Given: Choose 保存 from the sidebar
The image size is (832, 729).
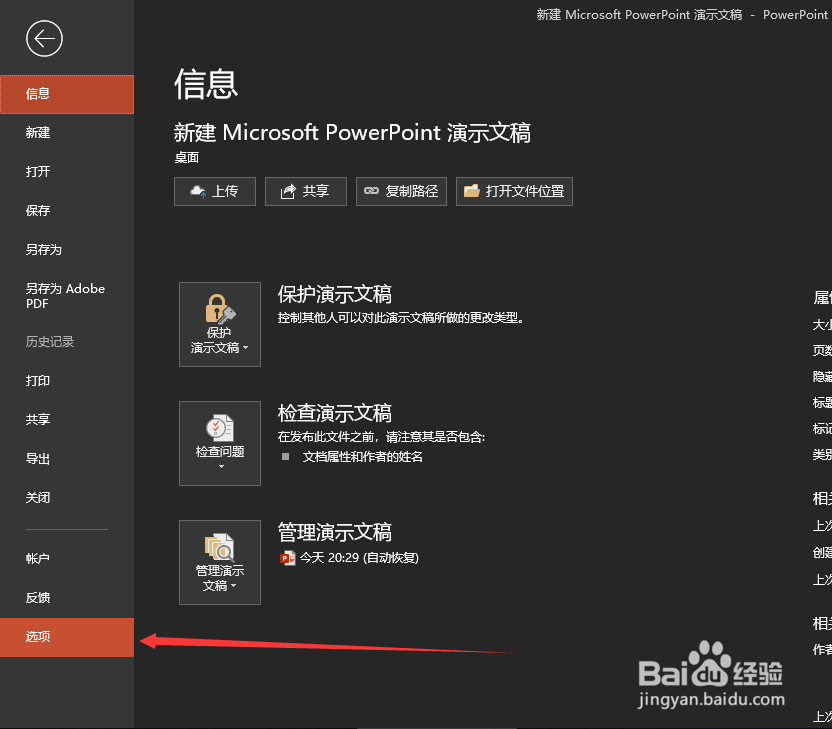Looking at the screenshot, I should point(67,211).
